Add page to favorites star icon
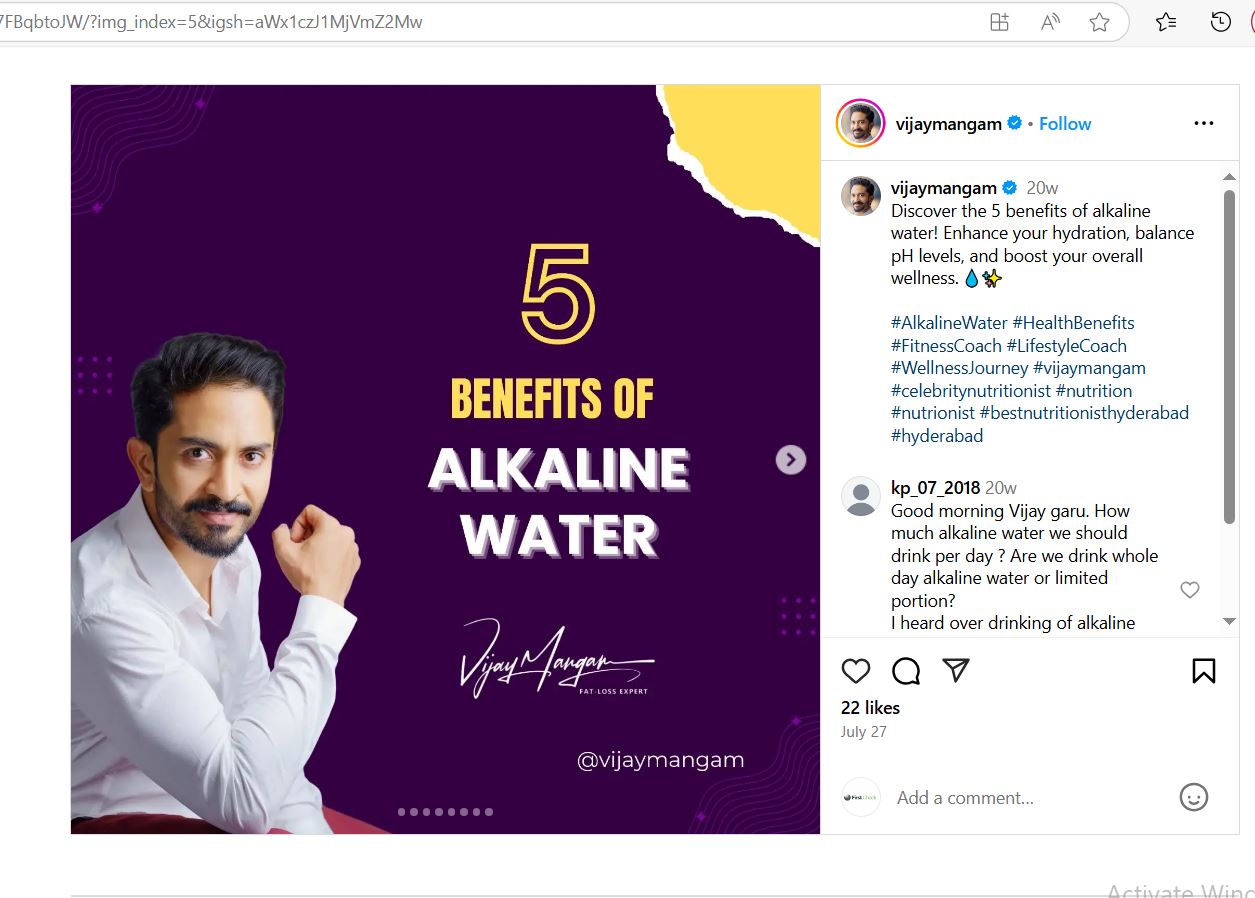The width and height of the screenshot is (1255, 898). (x=1100, y=22)
